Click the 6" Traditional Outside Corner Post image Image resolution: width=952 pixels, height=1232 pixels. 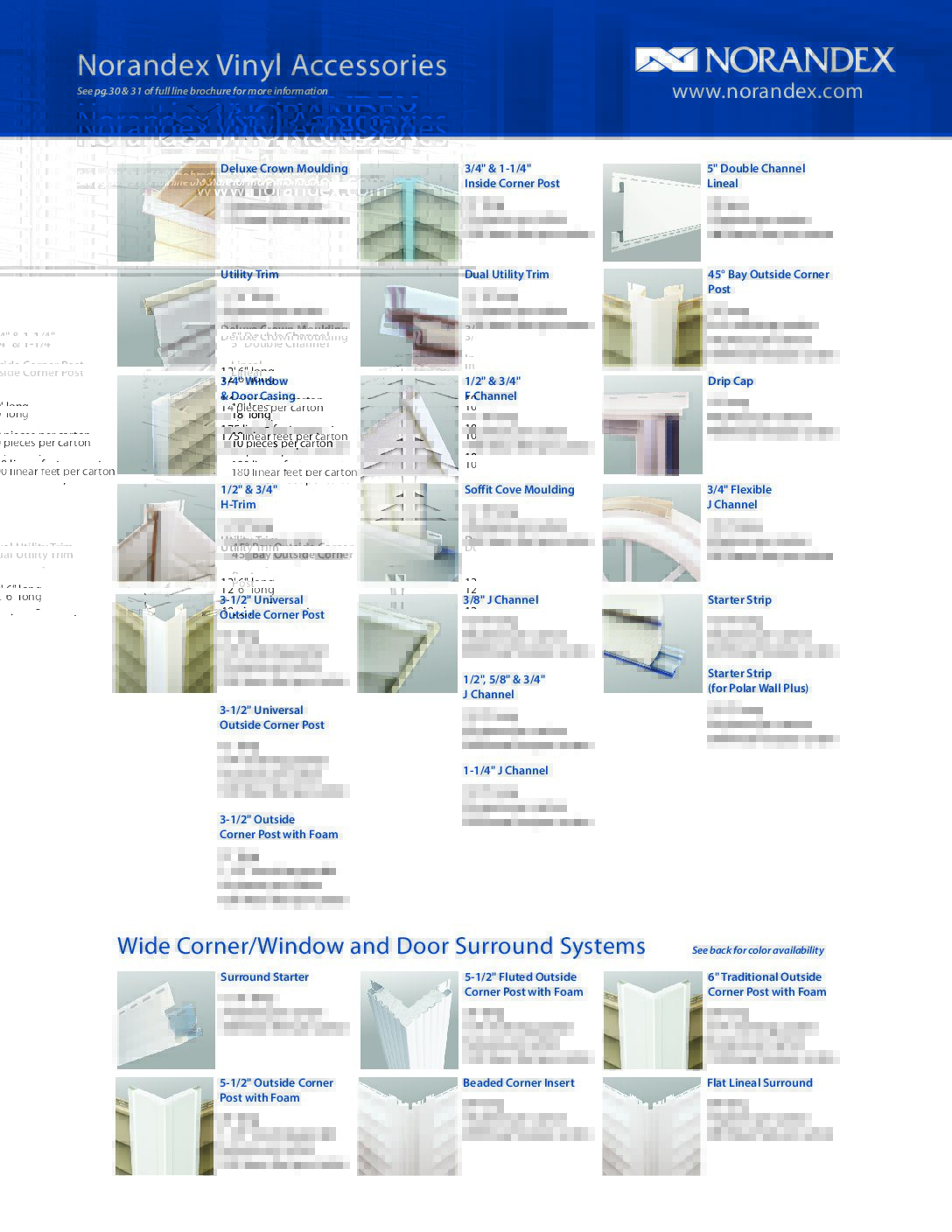pos(652,1019)
